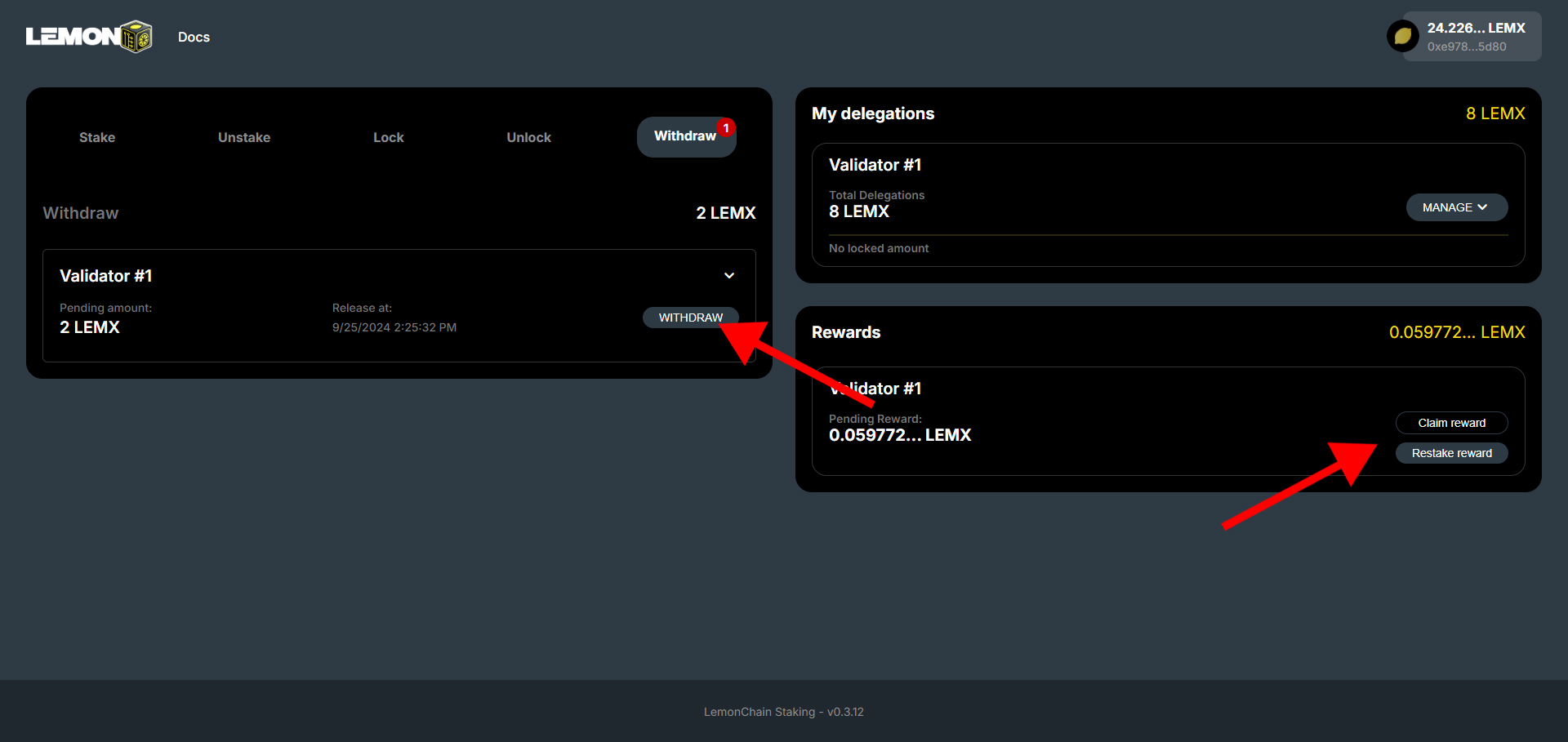Click the Restake reward button
The height and width of the screenshot is (742, 1568).
click(x=1451, y=453)
